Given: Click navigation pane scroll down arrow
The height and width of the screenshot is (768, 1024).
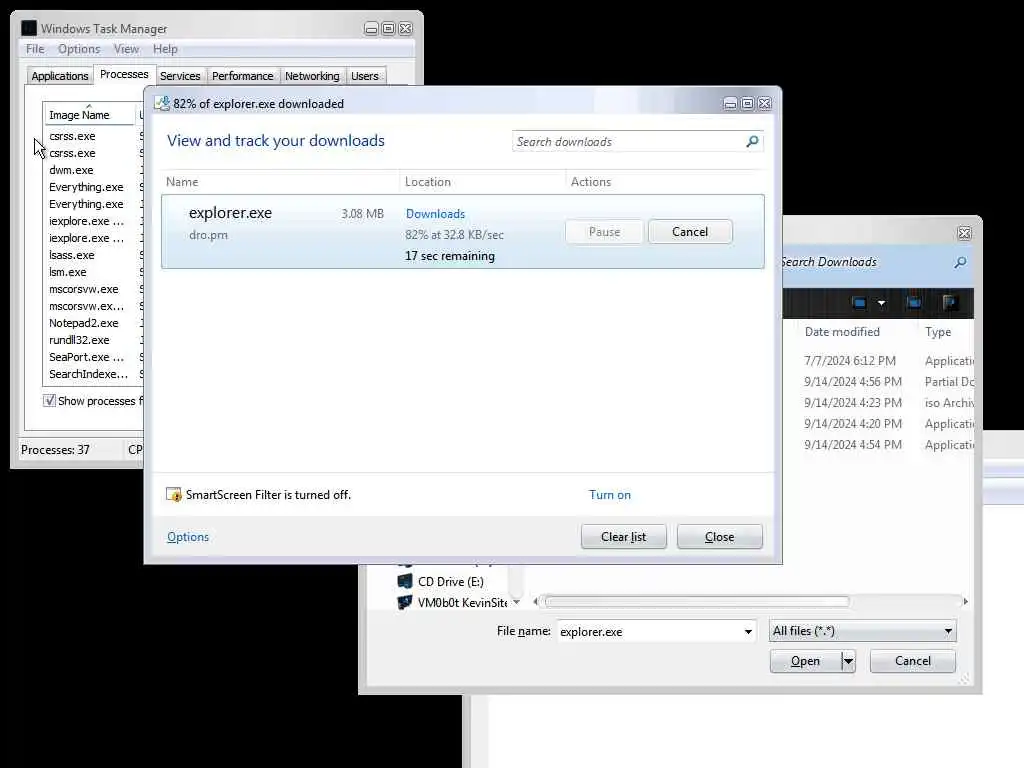Looking at the screenshot, I should coord(517,601).
